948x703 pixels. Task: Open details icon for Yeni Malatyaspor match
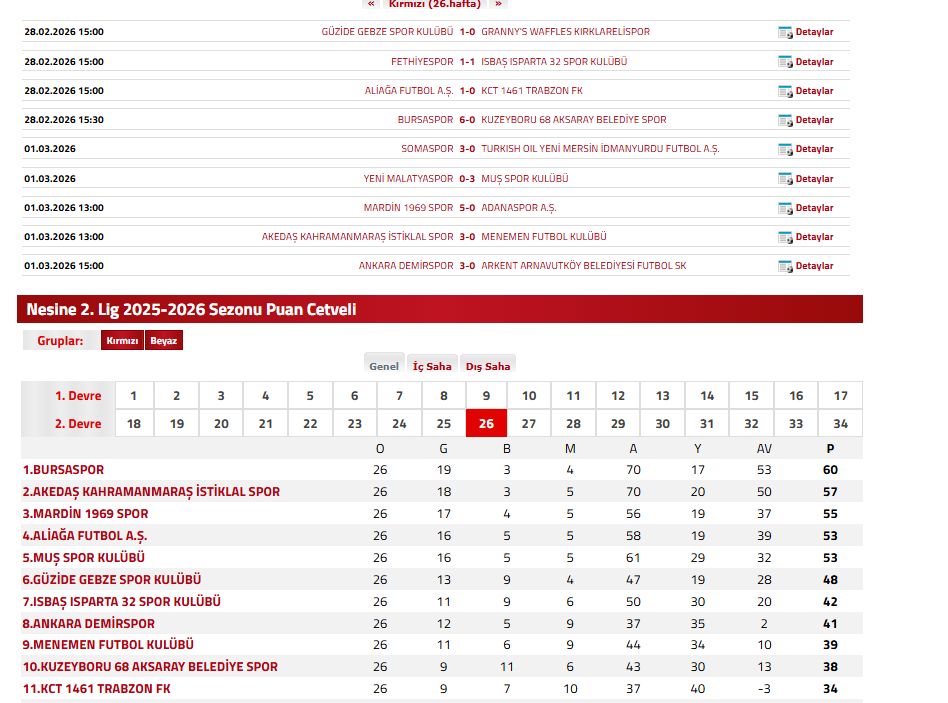(785, 179)
